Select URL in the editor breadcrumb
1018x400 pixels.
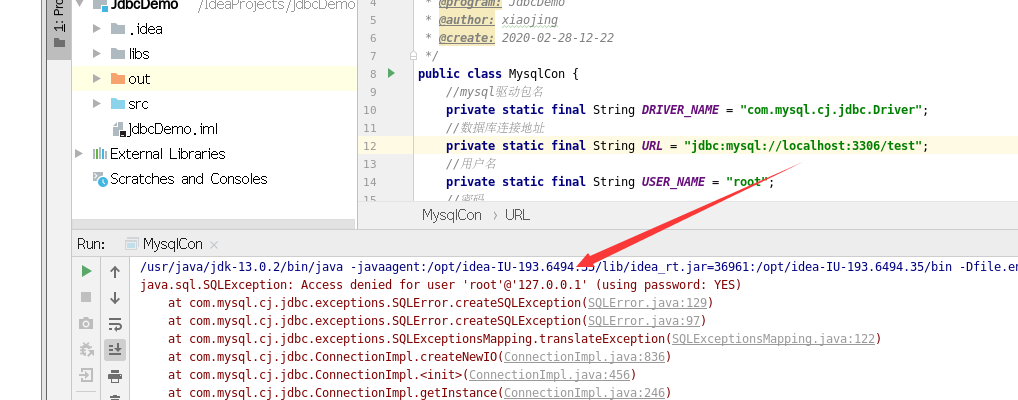point(517,215)
